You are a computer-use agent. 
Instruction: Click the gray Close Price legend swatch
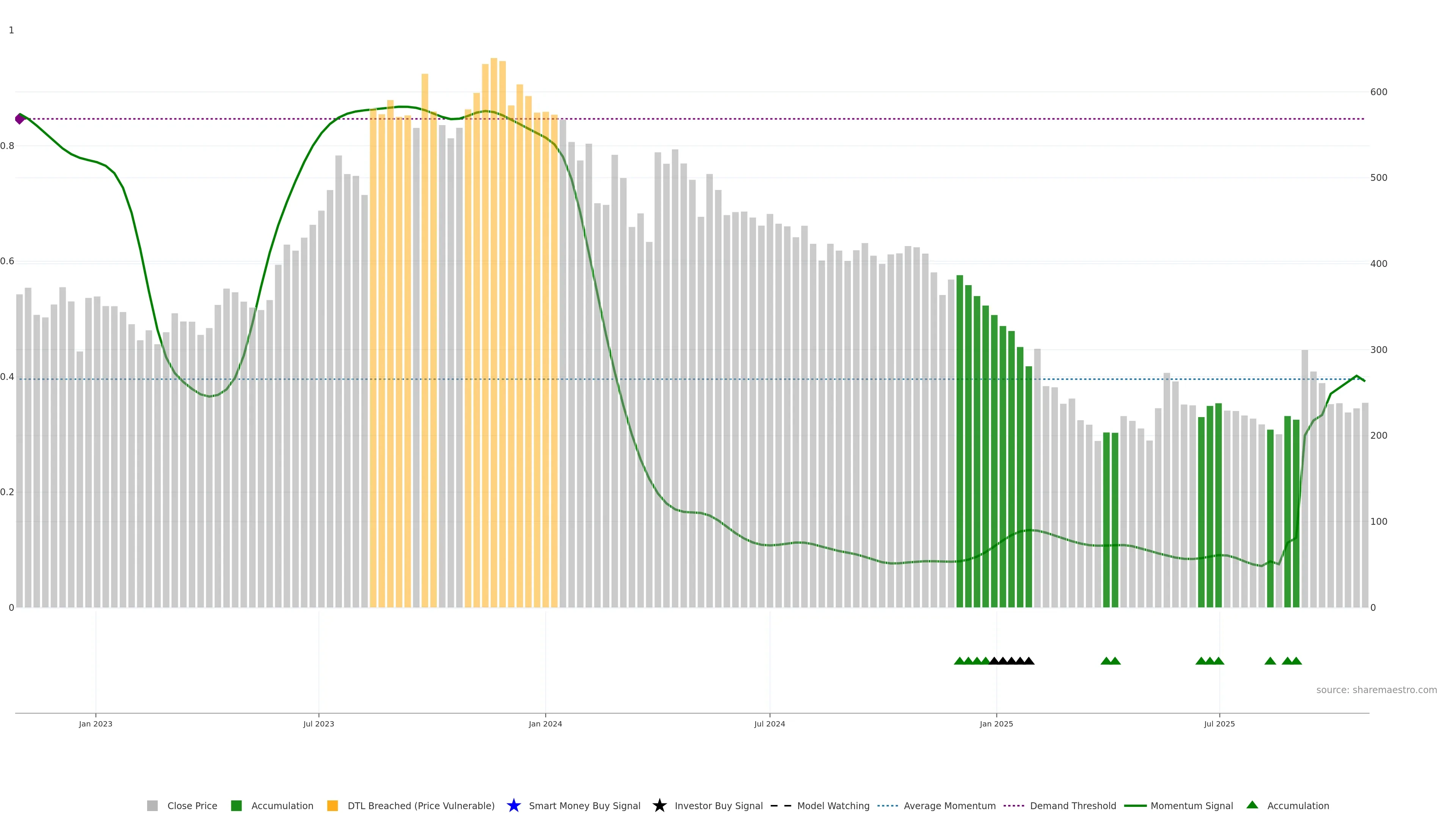[152, 805]
